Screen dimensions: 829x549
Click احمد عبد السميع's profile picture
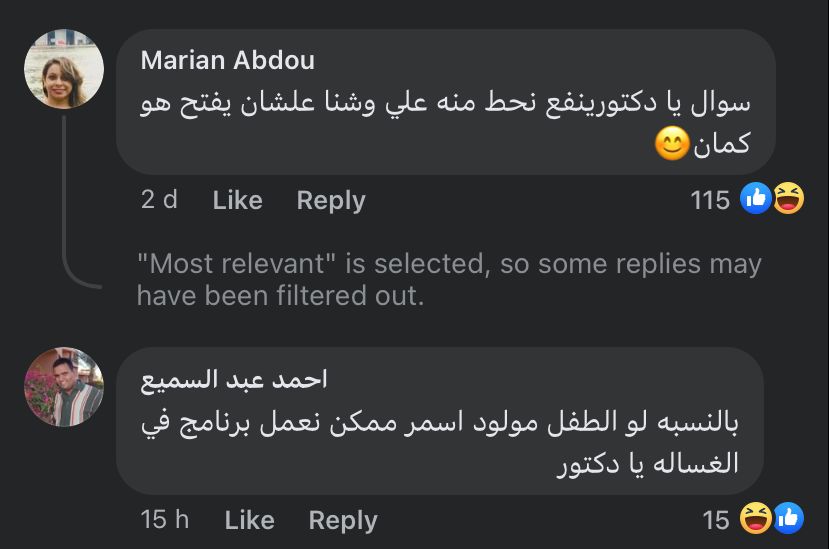[x=64, y=387]
